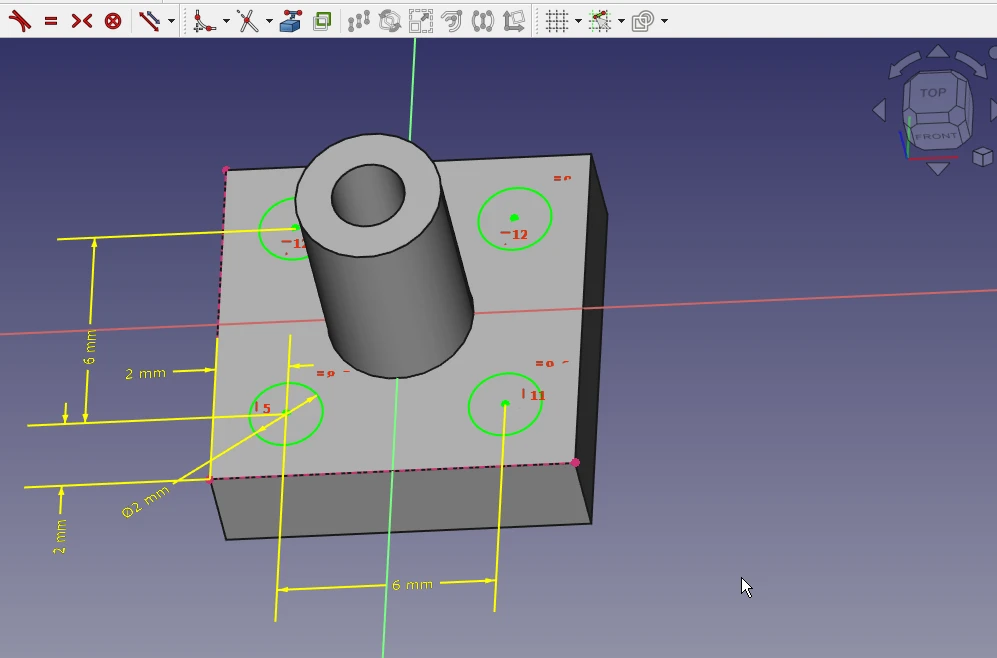Expand the fillet tool dropdown arrow

[x=226, y=21]
